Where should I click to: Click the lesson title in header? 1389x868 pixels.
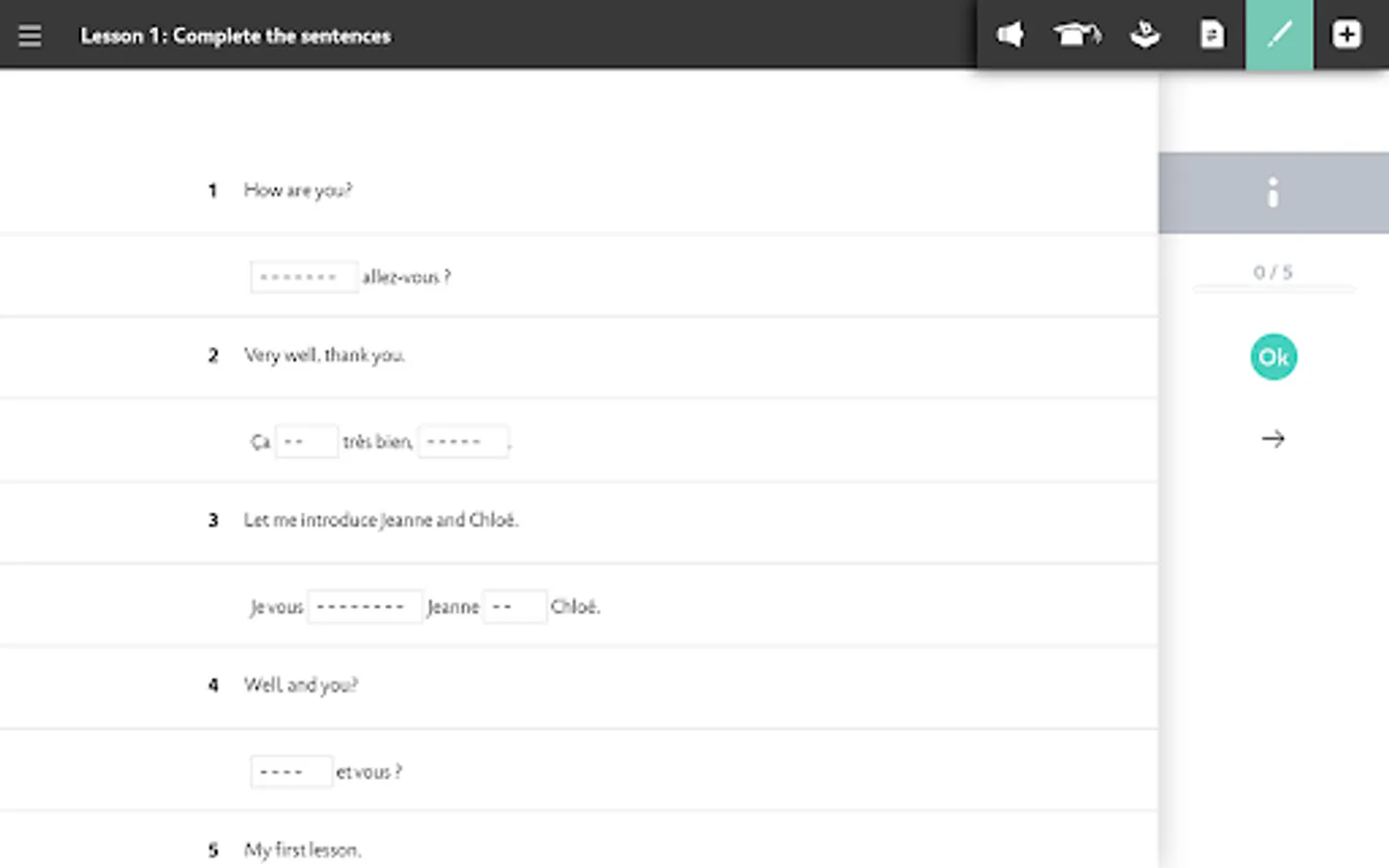[x=235, y=37]
